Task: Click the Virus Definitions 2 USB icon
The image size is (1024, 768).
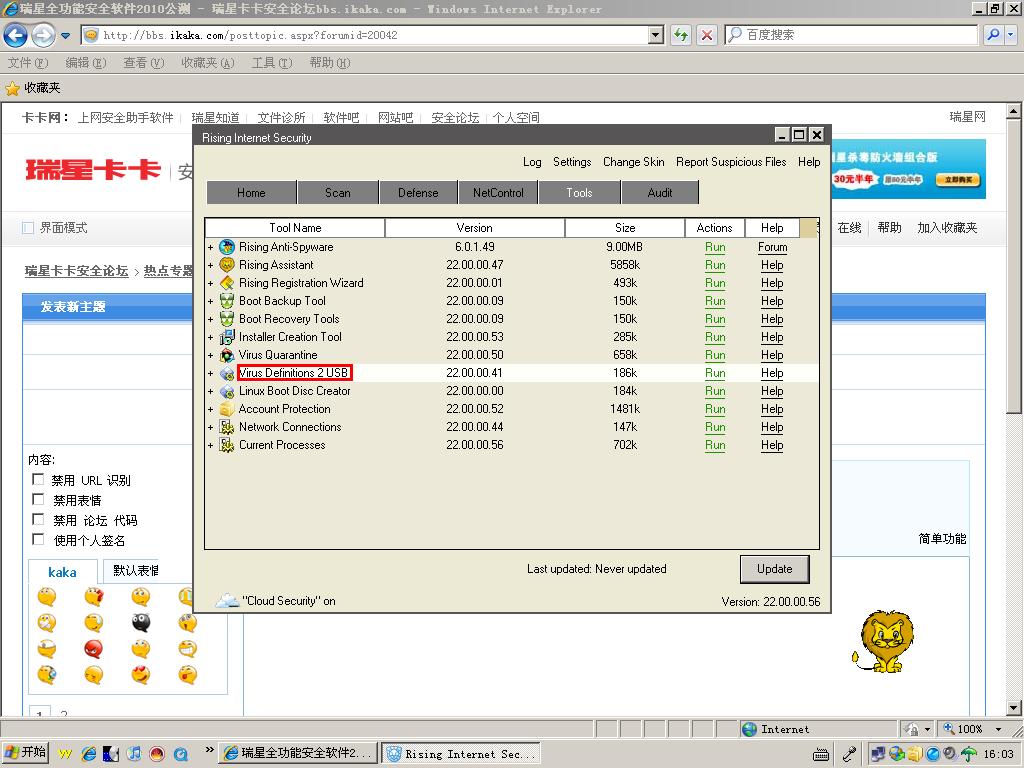Action: (227, 373)
